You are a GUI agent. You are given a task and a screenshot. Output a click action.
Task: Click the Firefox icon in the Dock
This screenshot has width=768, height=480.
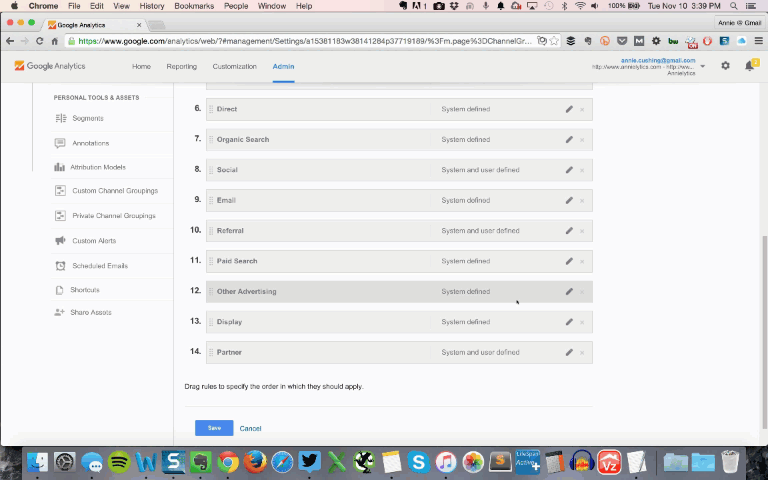tap(255, 462)
